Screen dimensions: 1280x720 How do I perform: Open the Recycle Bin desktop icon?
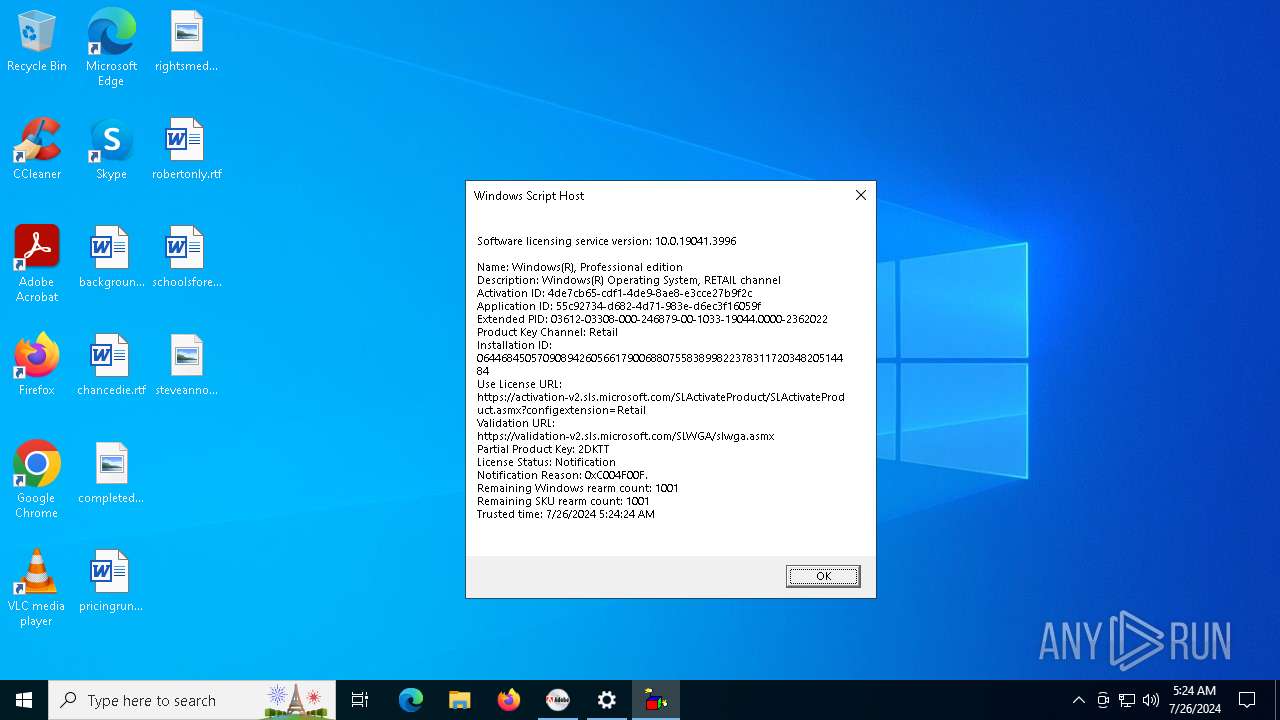(x=37, y=42)
